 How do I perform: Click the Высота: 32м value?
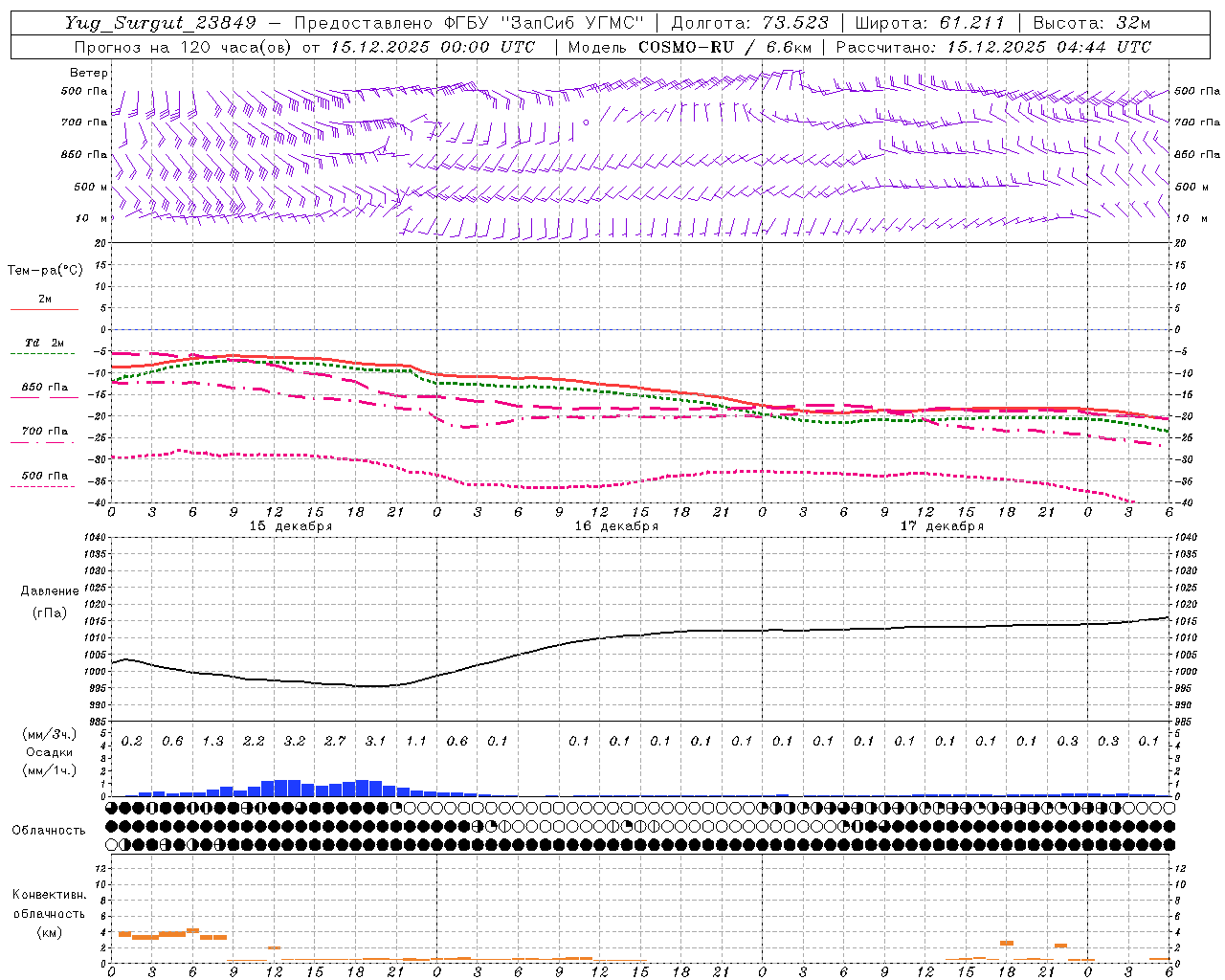coord(1091,23)
